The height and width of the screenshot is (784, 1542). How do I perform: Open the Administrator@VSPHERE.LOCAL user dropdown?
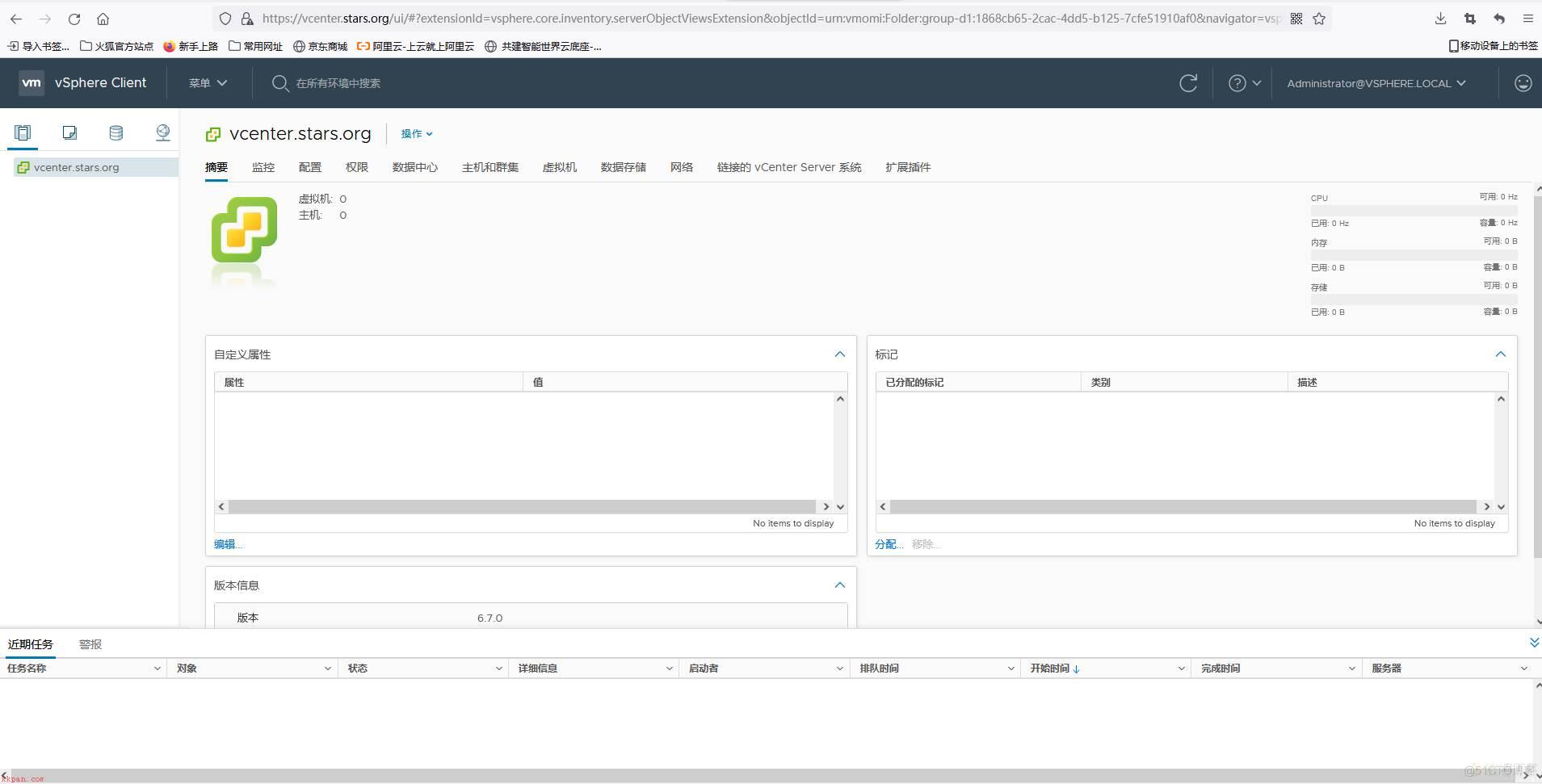click(x=1376, y=83)
